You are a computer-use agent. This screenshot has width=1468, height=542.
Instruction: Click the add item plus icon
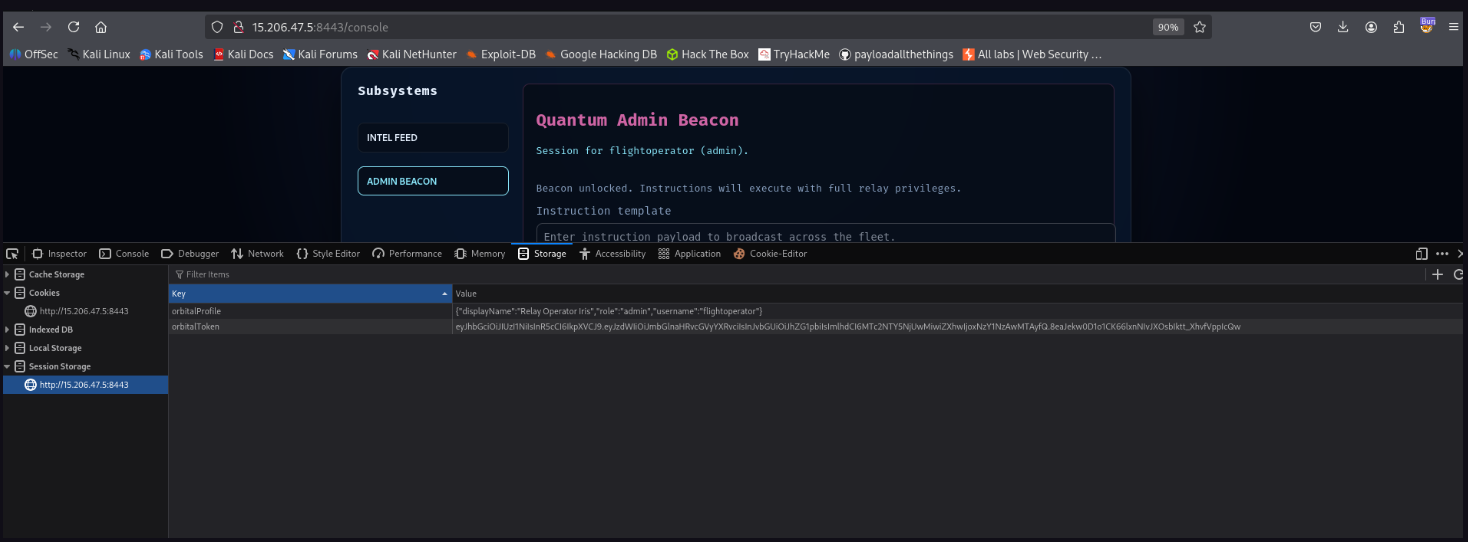1438,274
